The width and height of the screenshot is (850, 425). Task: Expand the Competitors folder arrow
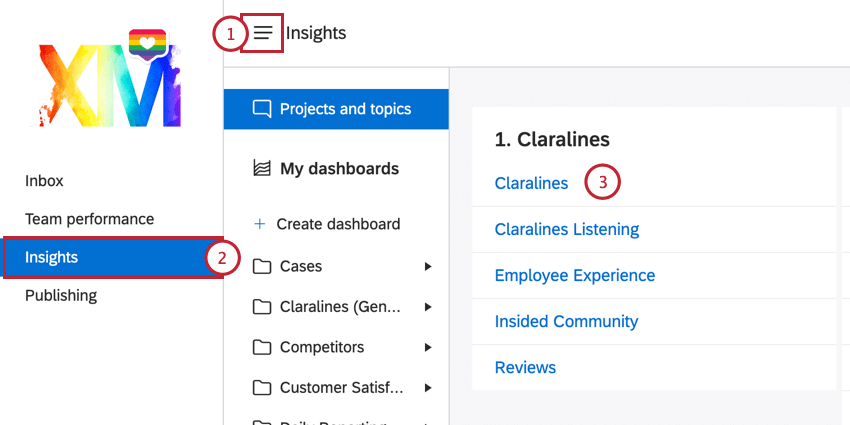pos(428,347)
